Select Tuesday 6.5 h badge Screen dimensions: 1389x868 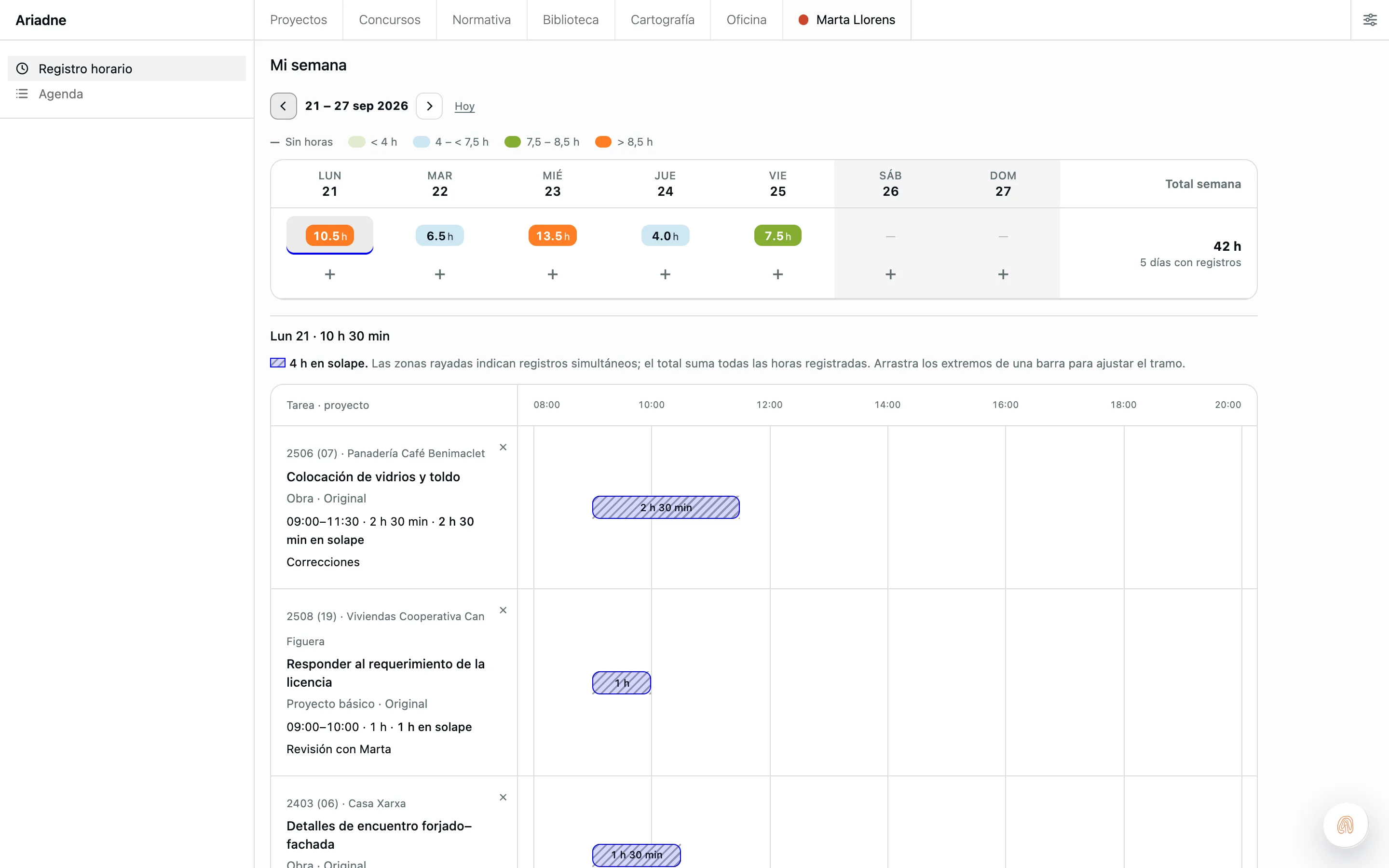coord(440,235)
